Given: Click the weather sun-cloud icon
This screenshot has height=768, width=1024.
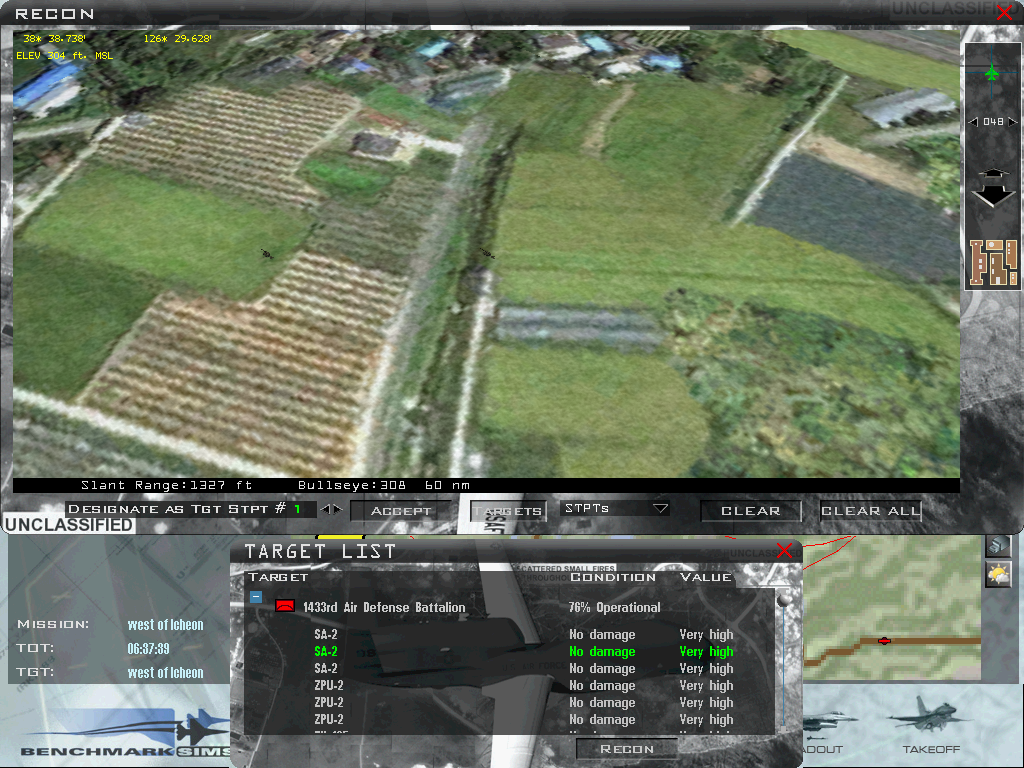Looking at the screenshot, I should [x=997, y=574].
